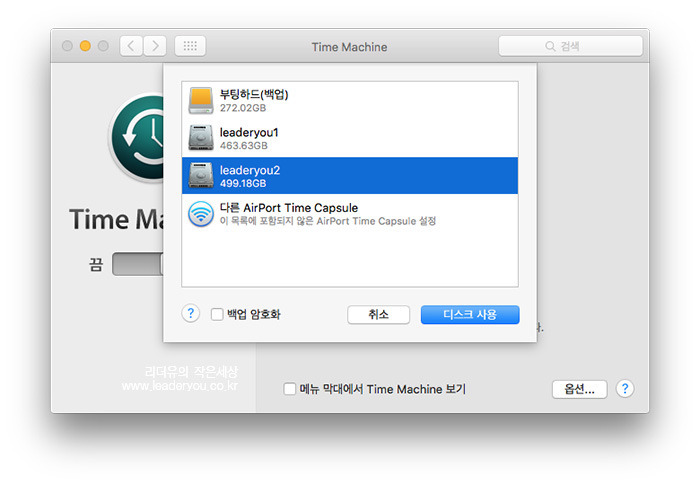Click the 272.02GB size text
700x485 pixels.
point(243,108)
